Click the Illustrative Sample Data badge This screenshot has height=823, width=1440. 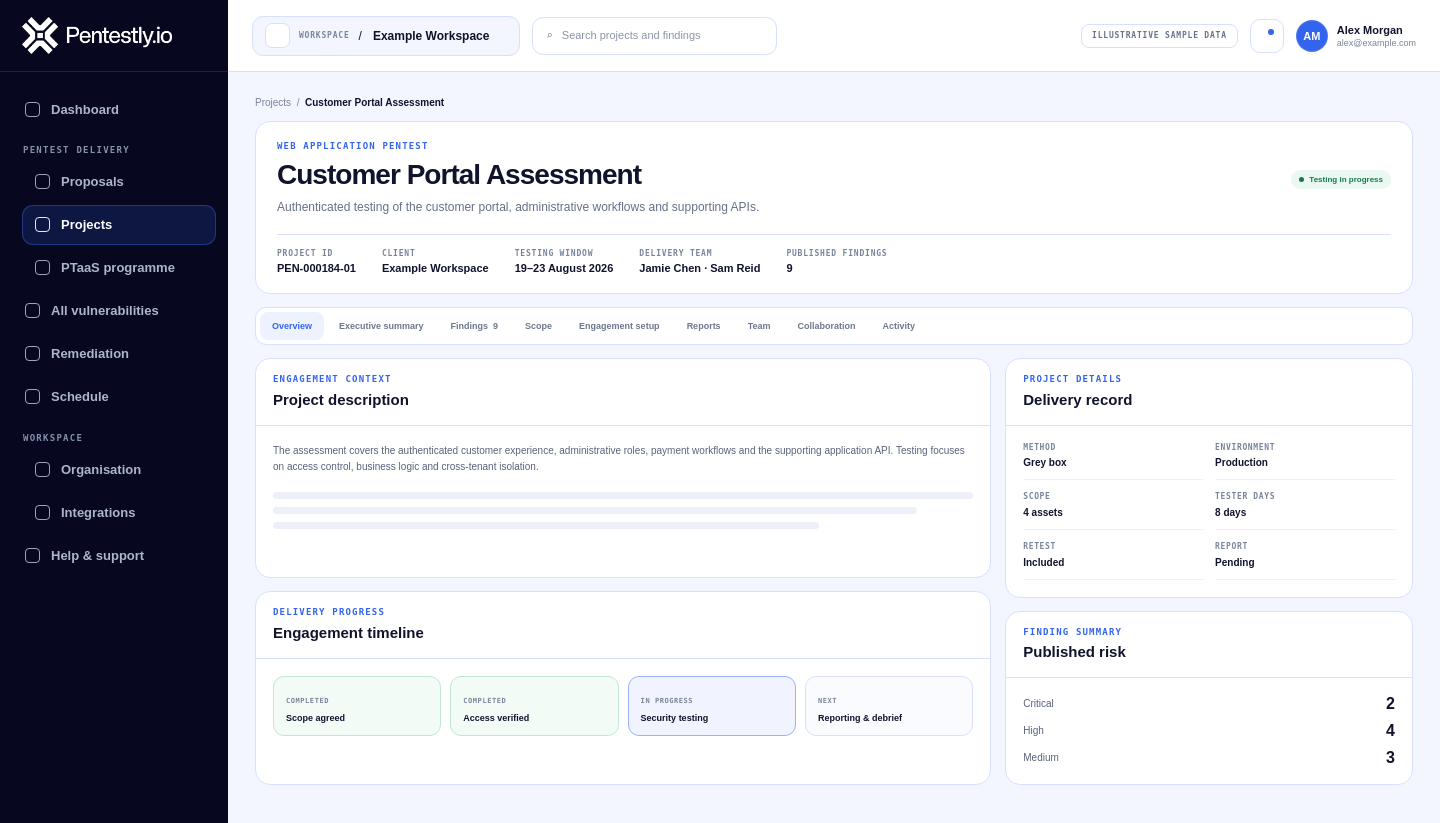(x=1159, y=36)
